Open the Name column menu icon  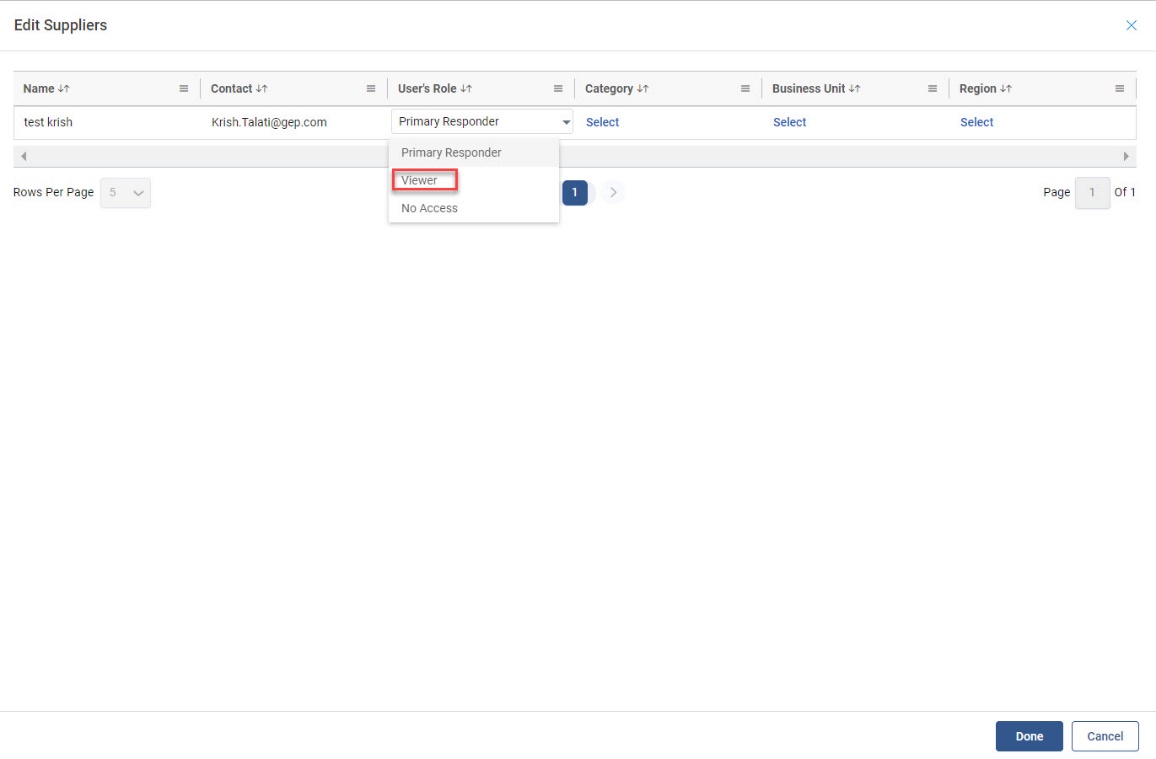183,89
